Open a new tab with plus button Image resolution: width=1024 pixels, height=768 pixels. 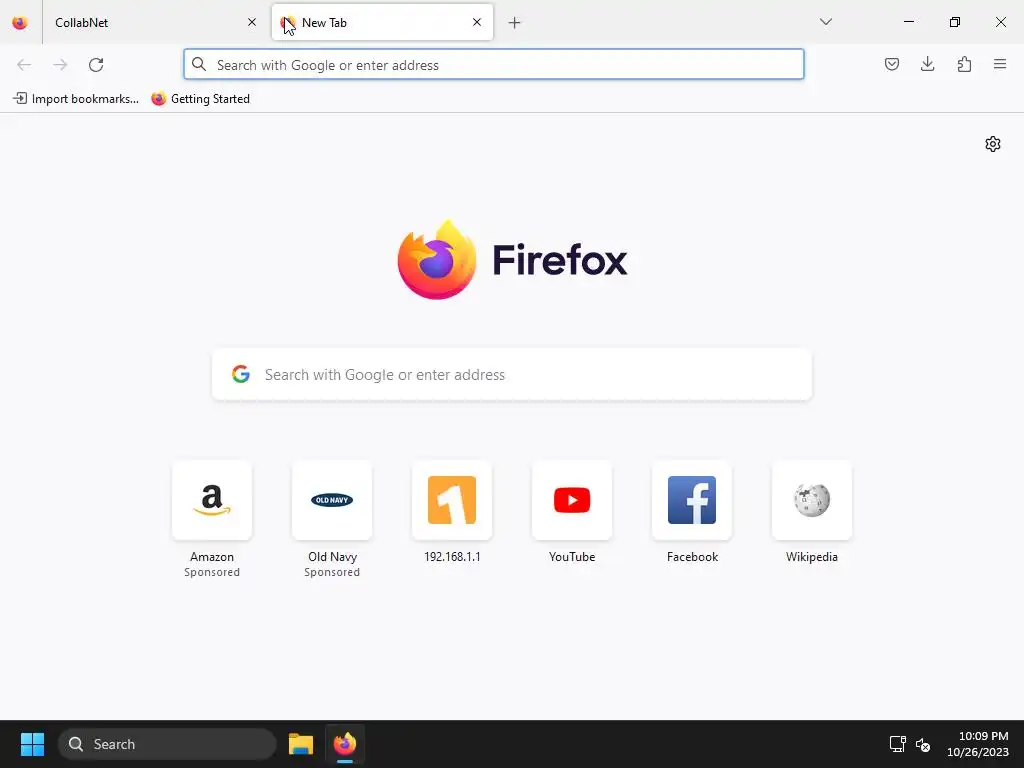[515, 23]
